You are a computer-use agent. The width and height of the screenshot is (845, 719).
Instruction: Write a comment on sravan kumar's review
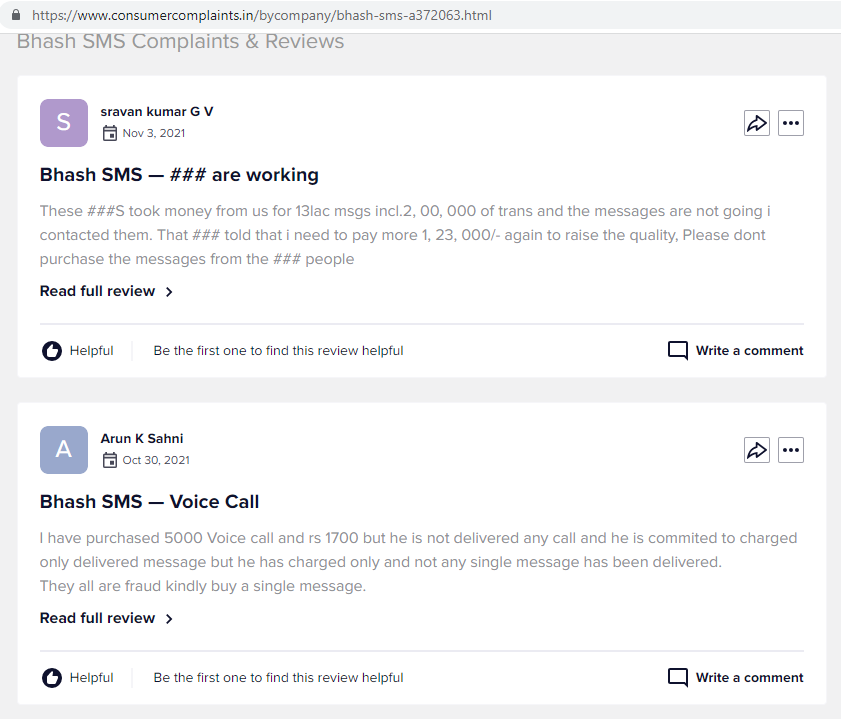click(749, 351)
